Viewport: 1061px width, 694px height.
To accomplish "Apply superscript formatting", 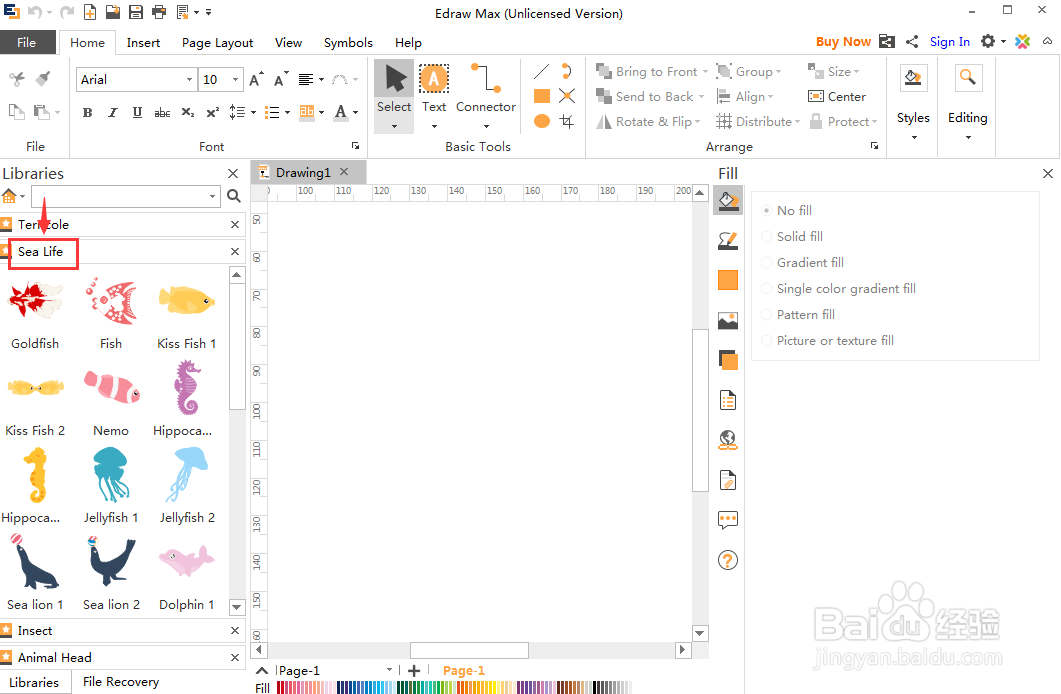I will tap(212, 112).
